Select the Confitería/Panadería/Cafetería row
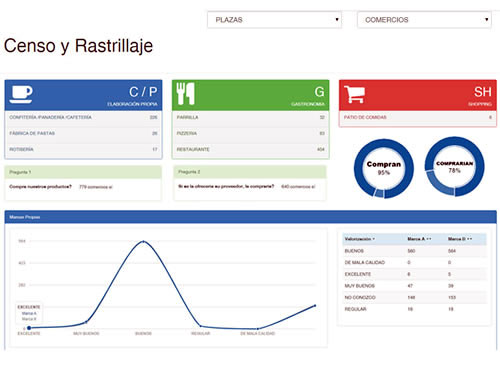The width and height of the screenshot is (500, 375). tap(83, 117)
